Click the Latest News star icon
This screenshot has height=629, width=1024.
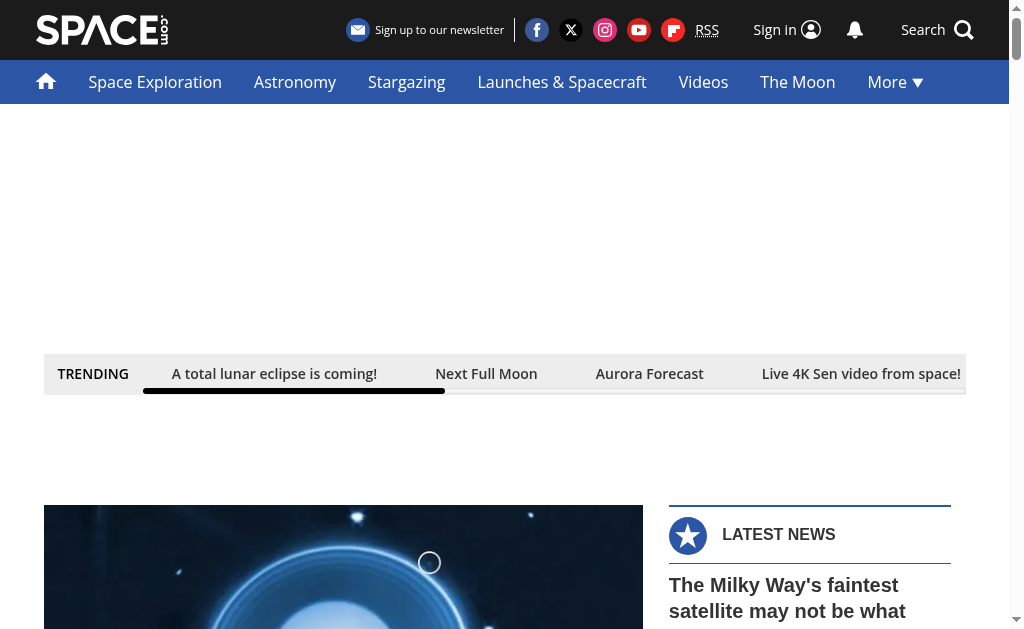pos(688,536)
